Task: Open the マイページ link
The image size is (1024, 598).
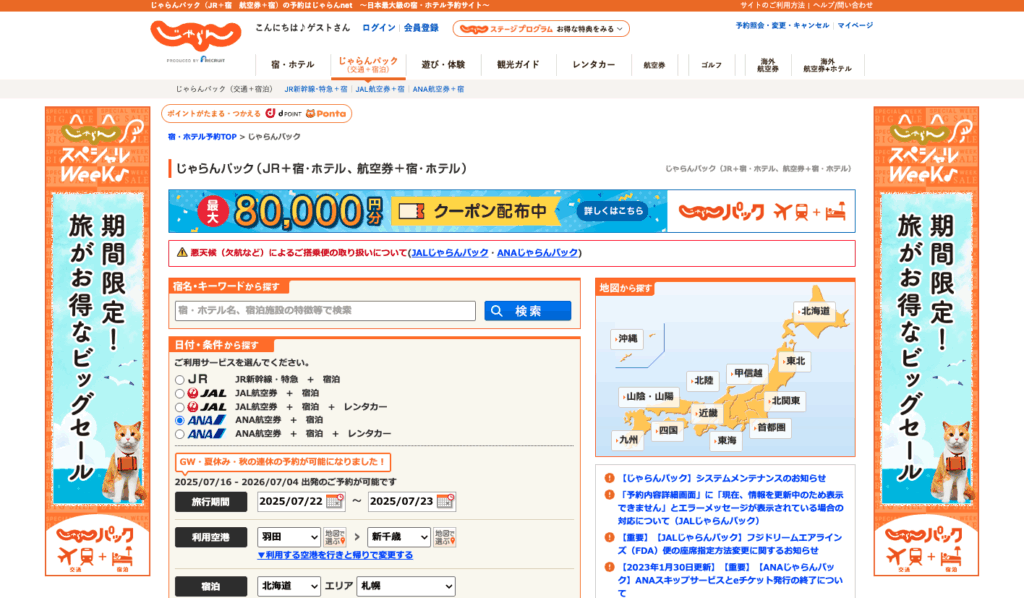Action: click(x=855, y=25)
